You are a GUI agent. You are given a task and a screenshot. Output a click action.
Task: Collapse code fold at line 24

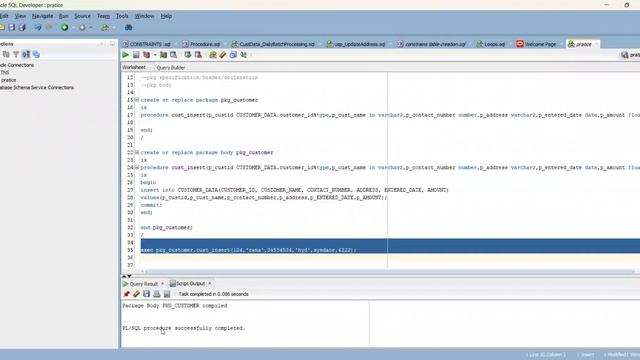pos(137,167)
